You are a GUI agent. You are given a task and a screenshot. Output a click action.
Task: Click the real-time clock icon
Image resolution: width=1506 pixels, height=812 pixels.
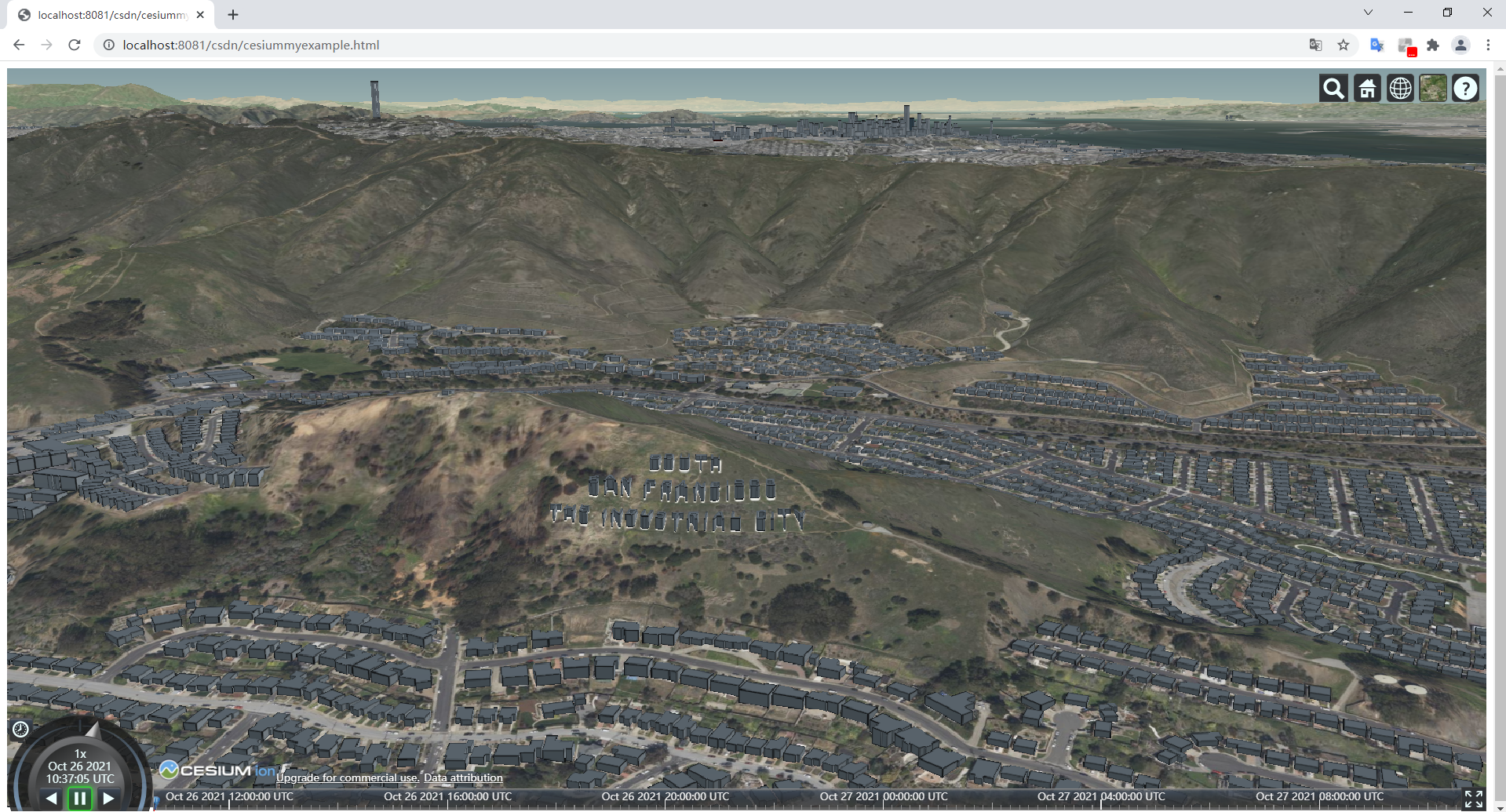20,730
